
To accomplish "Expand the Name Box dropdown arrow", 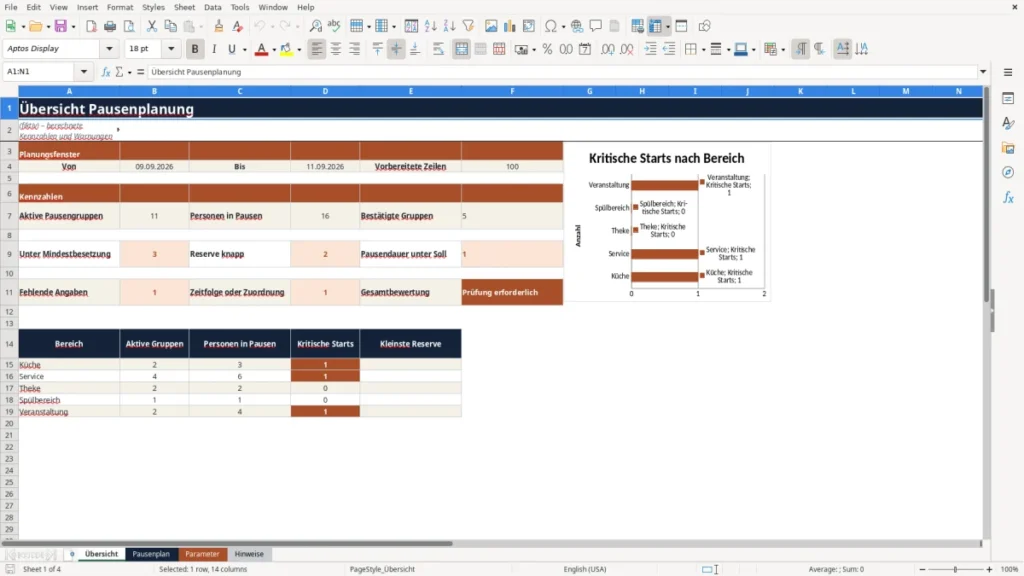I will 84,72.
